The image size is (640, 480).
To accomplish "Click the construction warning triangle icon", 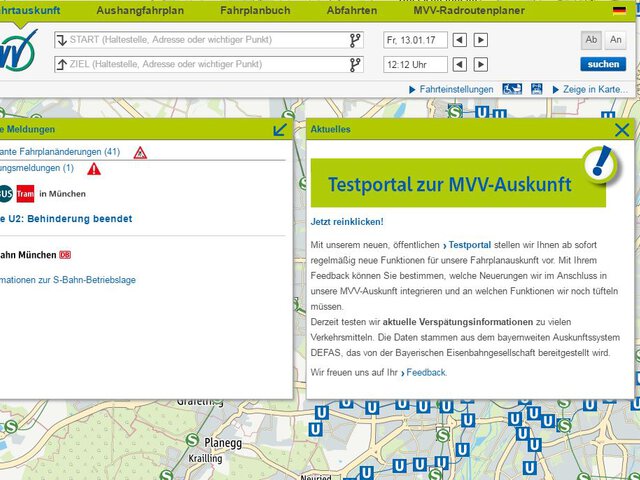I will coord(140,153).
